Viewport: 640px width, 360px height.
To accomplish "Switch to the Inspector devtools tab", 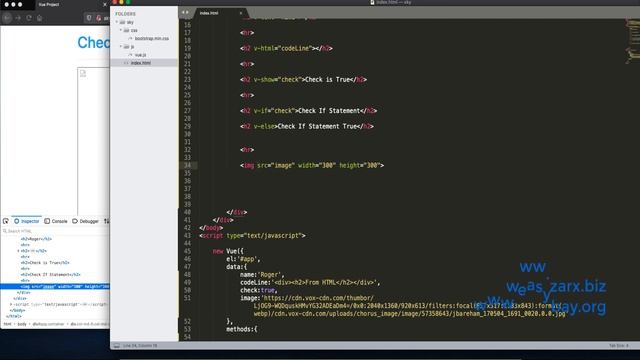I will [x=27, y=221].
